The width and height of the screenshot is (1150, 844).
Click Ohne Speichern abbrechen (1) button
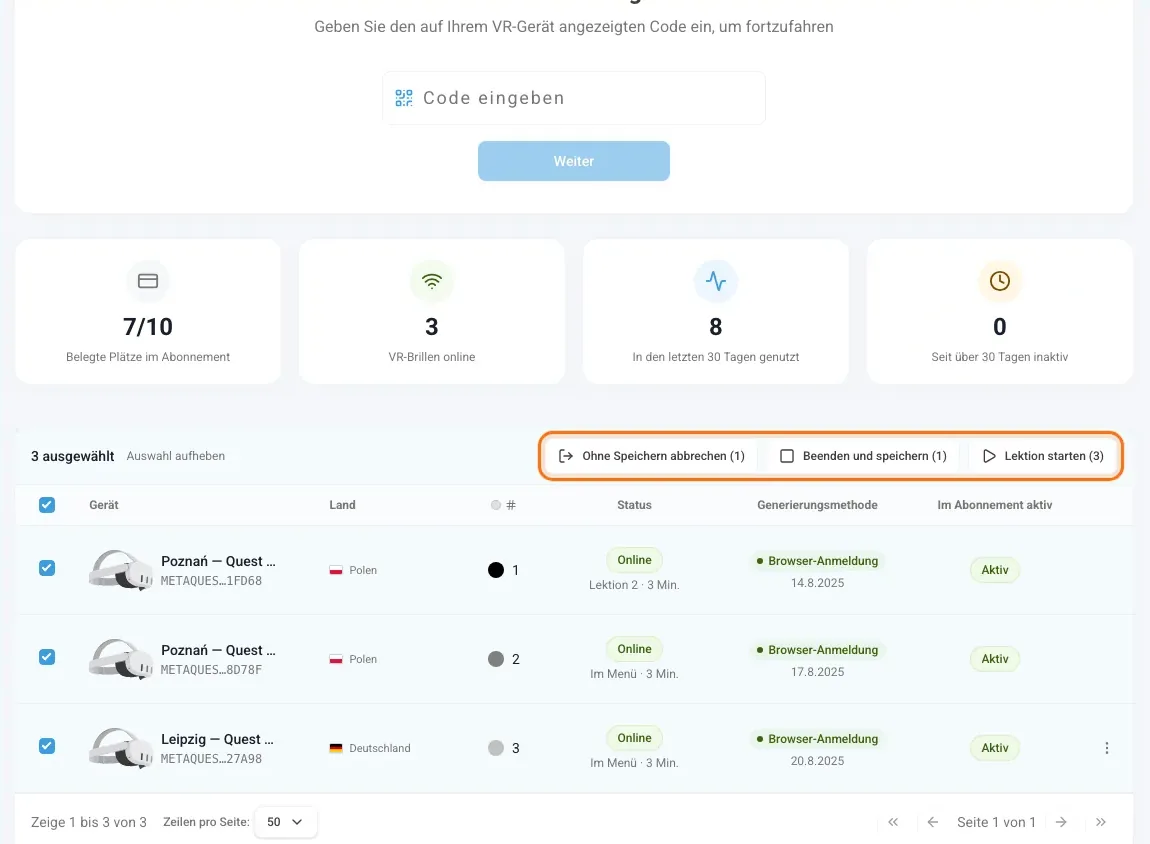pos(651,456)
